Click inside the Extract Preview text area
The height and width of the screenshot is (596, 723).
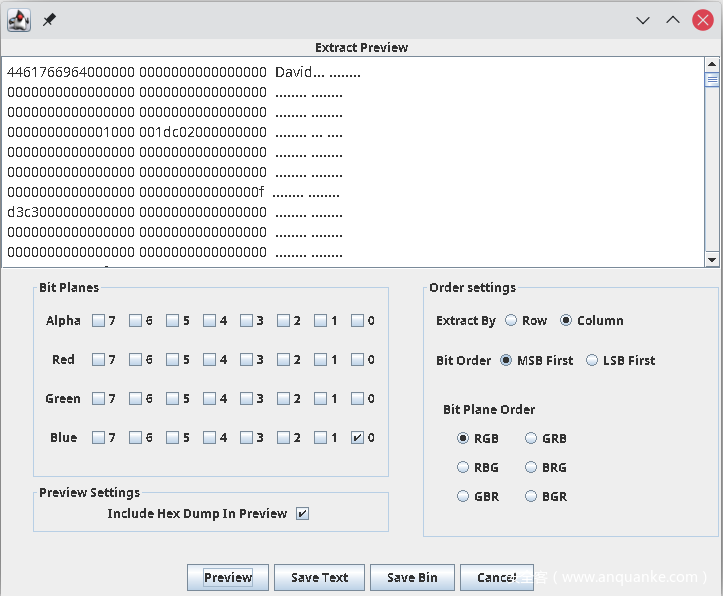point(350,160)
